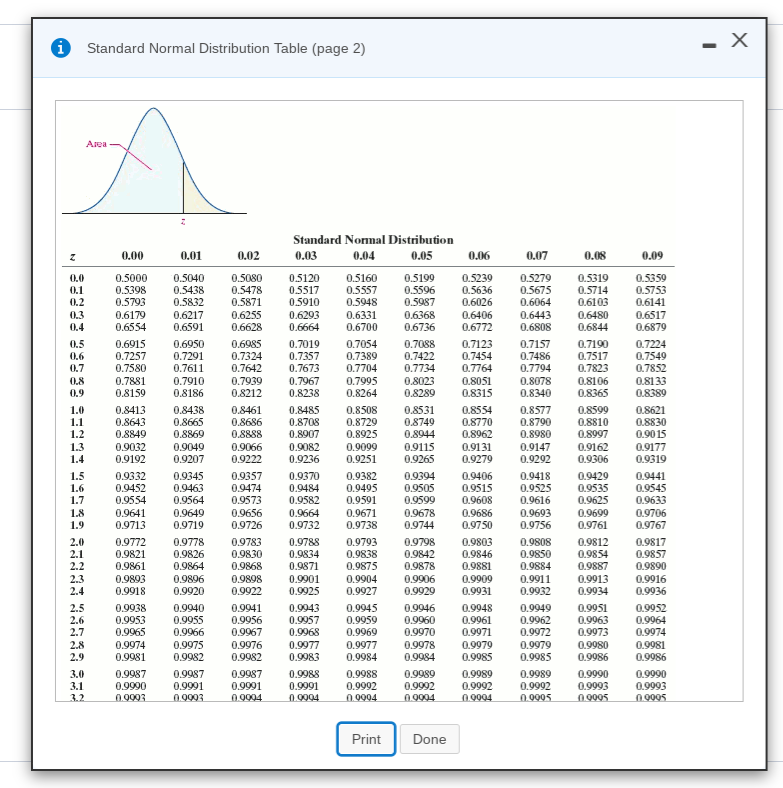The image size is (783, 788).
Task: Click the 0.03 column header
Action: click(306, 256)
